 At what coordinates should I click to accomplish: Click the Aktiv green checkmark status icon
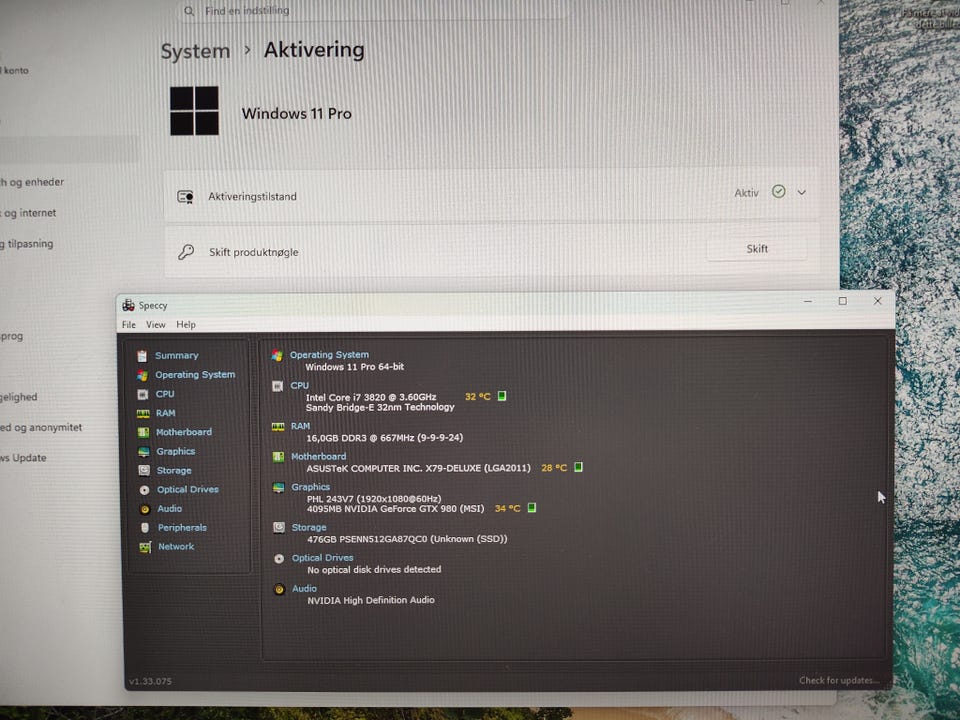778,192
